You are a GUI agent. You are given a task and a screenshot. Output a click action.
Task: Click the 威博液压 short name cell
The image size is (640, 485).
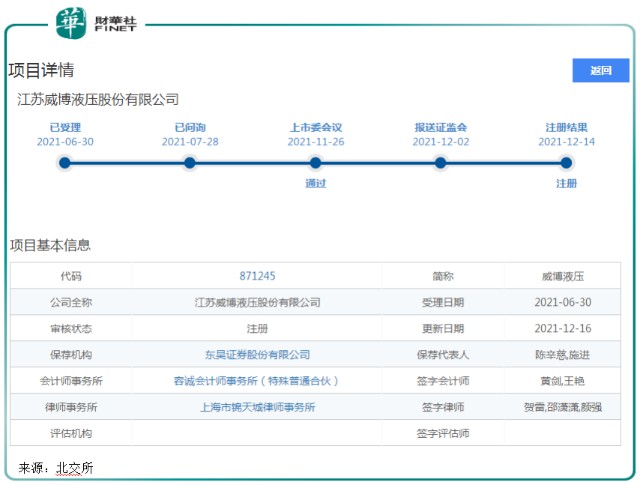(562, 276)
